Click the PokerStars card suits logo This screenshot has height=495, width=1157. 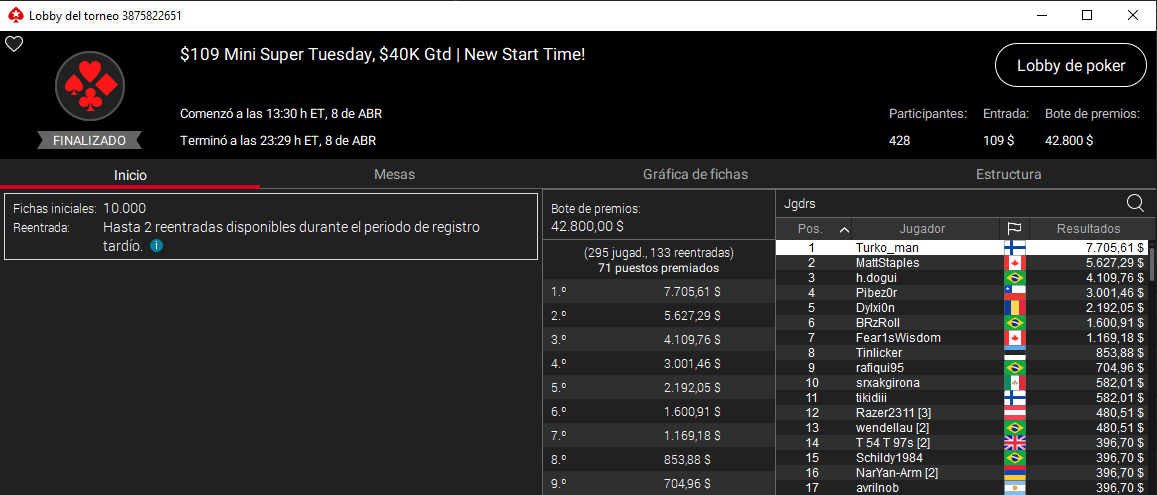[90, 86]
